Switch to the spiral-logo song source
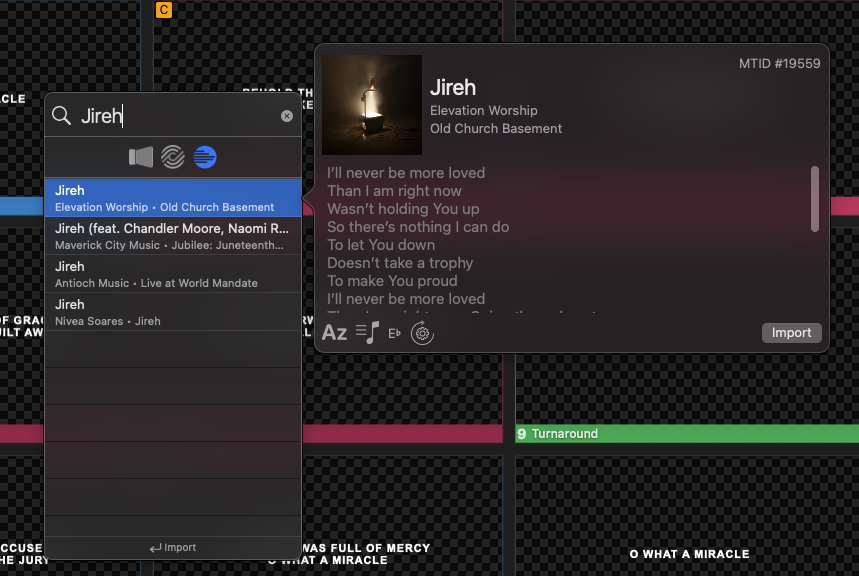859x576 pixels. point(173,157)
